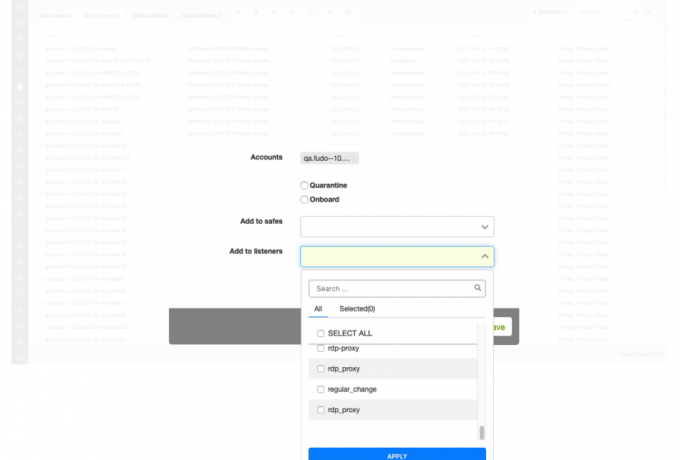This screenshot has width=680, height=460.
Task: Select the Quarantine radio option
Action: tap(305, 185)
